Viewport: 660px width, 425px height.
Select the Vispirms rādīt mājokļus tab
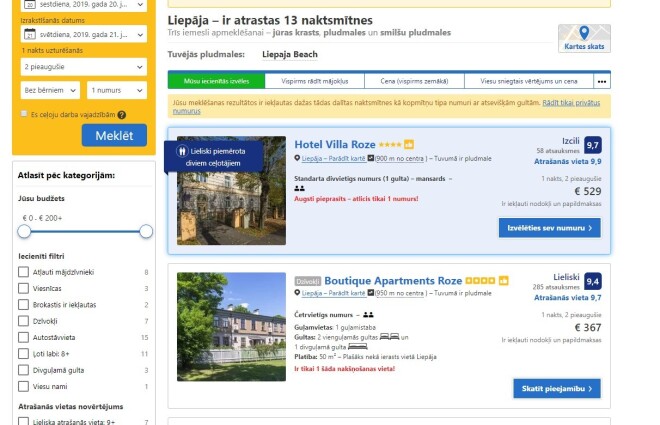[x=315, y=81]
